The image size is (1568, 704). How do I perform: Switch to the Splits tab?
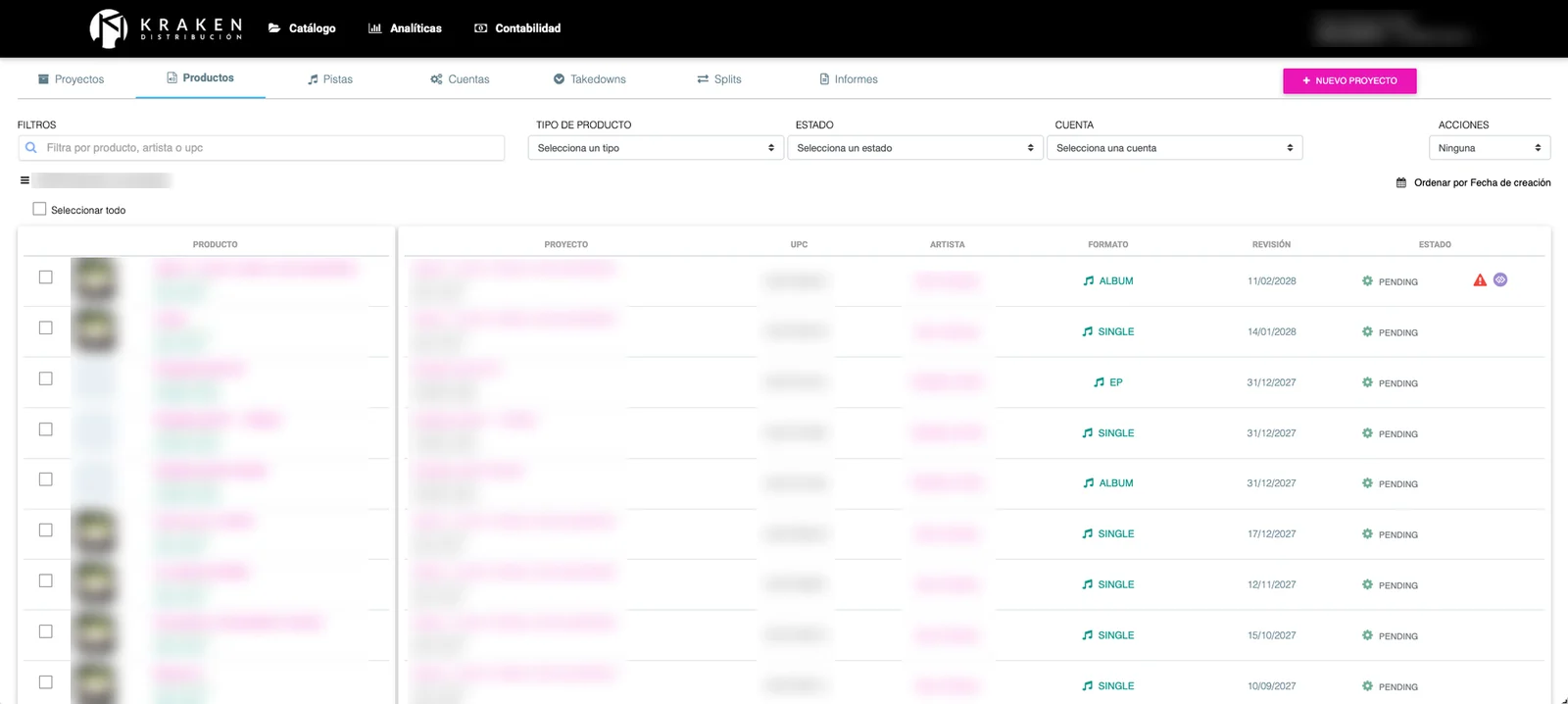(719, 79)
